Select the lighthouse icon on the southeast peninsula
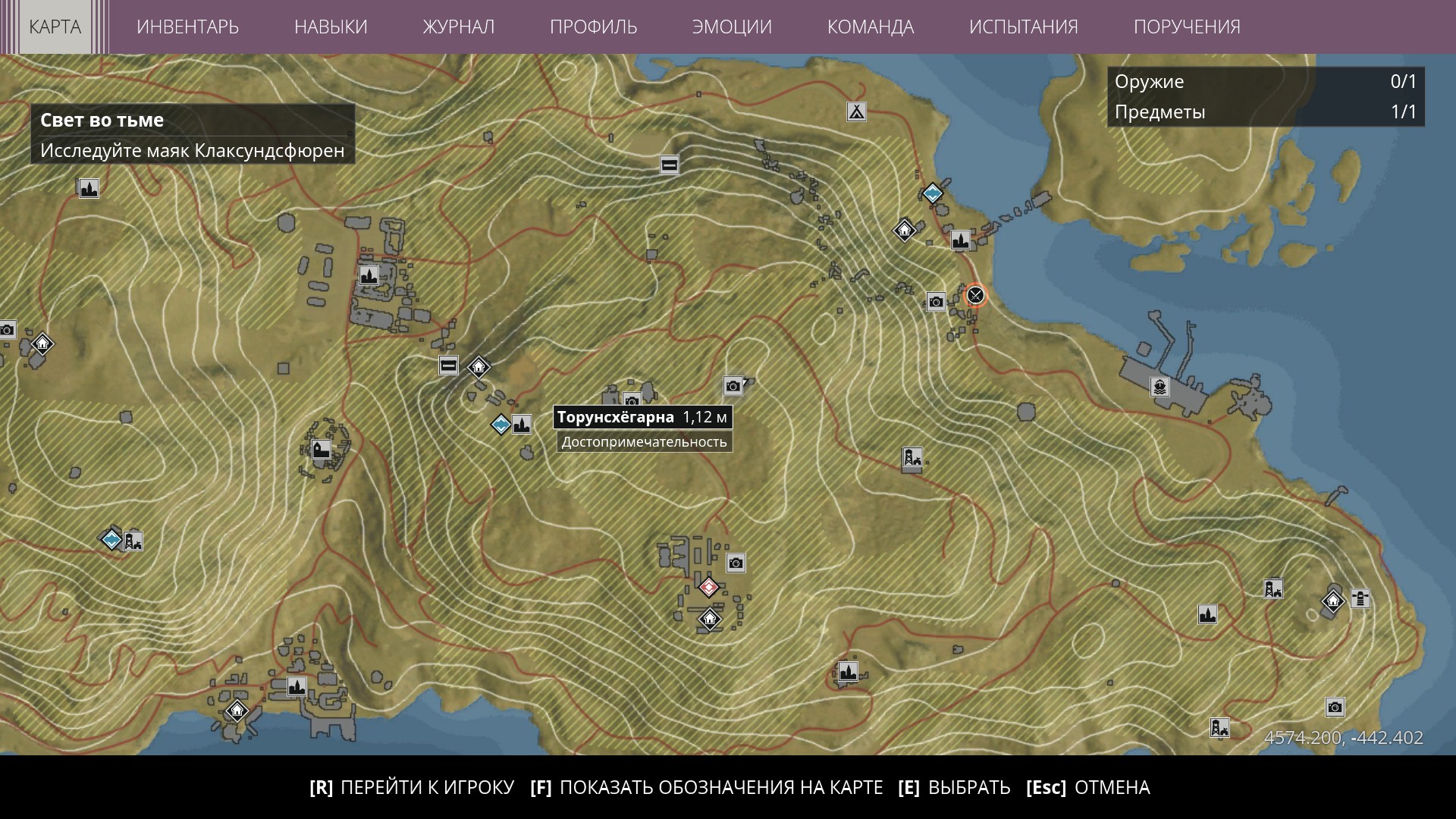1456x819 pixels. (x=1360, y=599)
